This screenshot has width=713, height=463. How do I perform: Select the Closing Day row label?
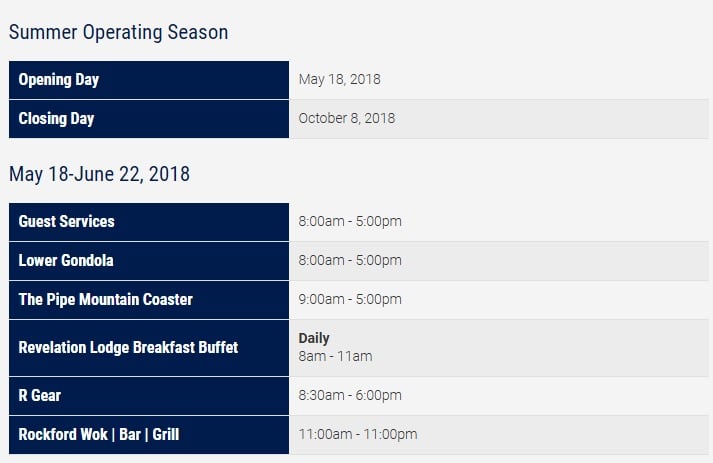pyautogui.click(x=56, y=119)
